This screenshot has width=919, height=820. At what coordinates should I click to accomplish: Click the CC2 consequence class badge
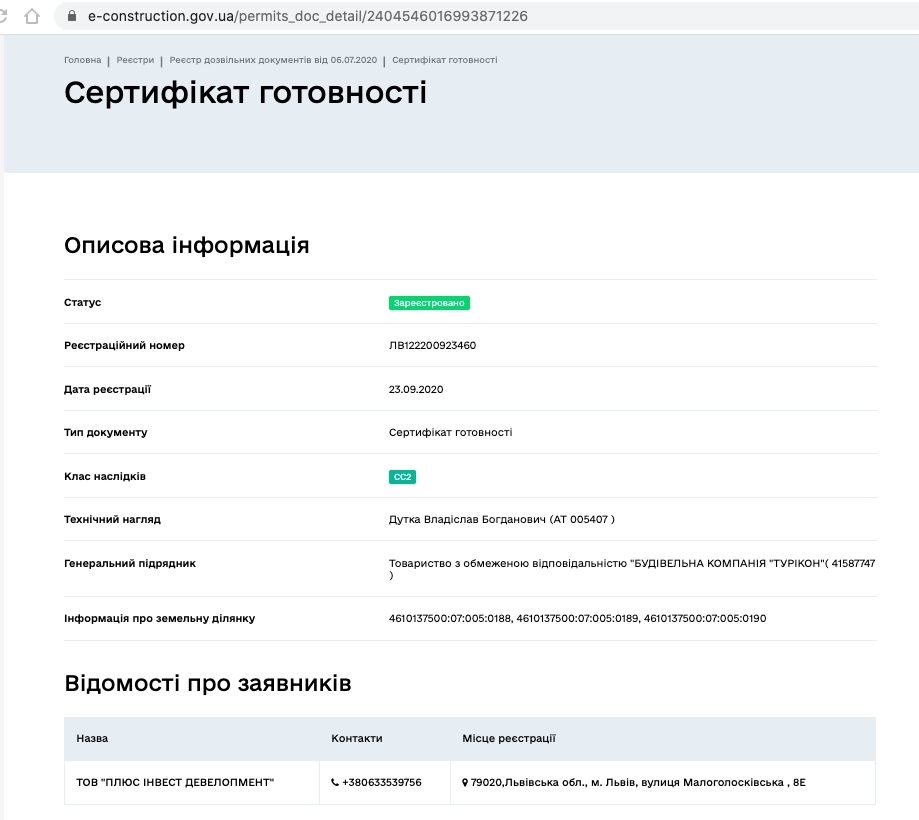click(x=403, y=477)
